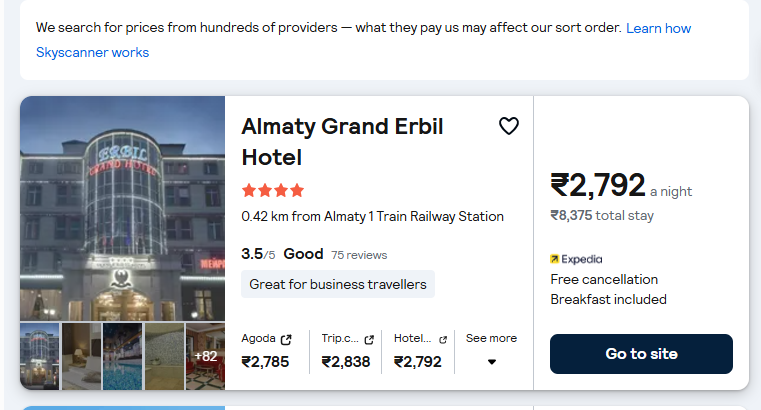Select the Trip.com ₹2,838 price option
The width and height of the screenshot is (761, 410).
[347, 351]
